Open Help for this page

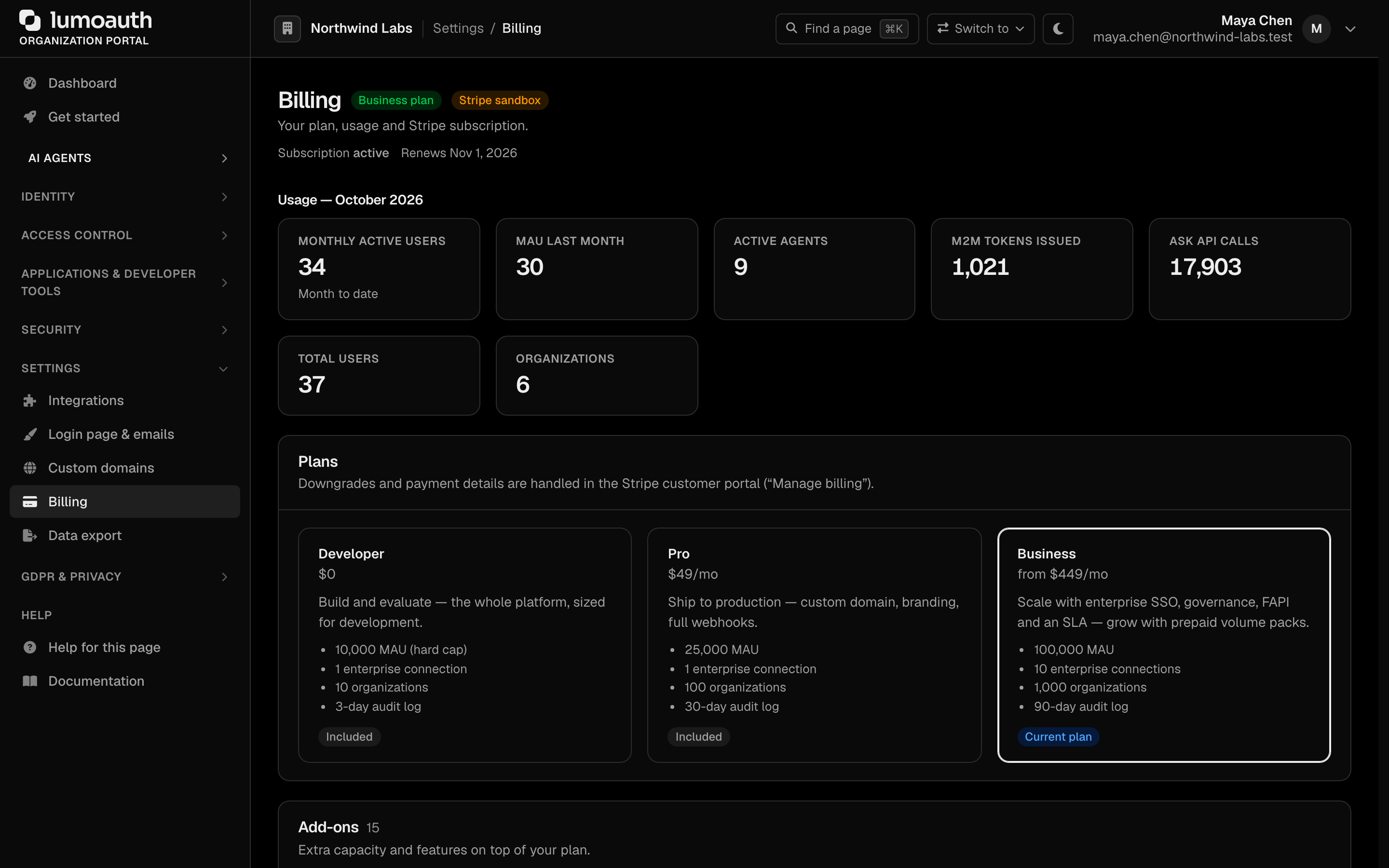click(x=125, y=648)
